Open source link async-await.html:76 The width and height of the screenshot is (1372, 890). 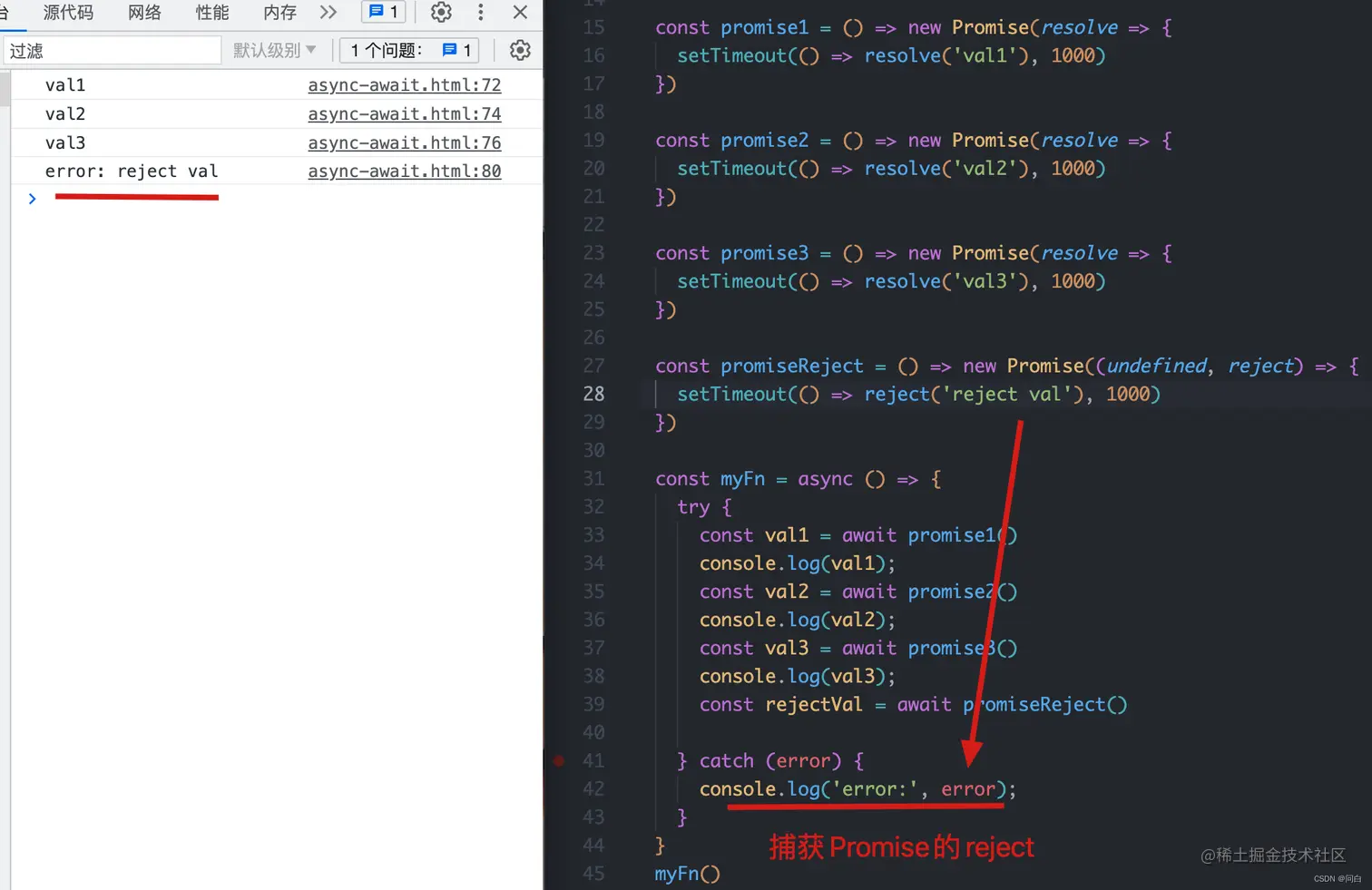(405, 143)
